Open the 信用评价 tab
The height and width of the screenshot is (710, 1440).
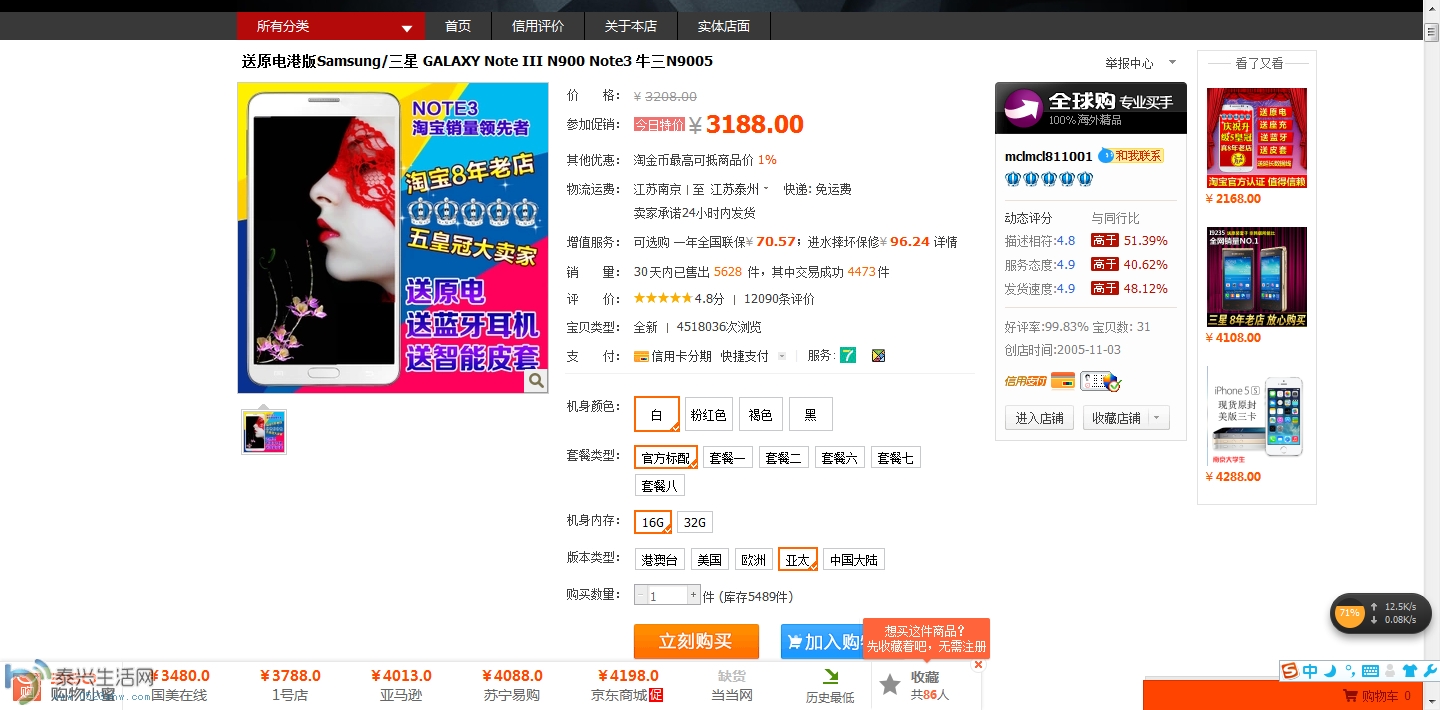[x=538, y=26]
